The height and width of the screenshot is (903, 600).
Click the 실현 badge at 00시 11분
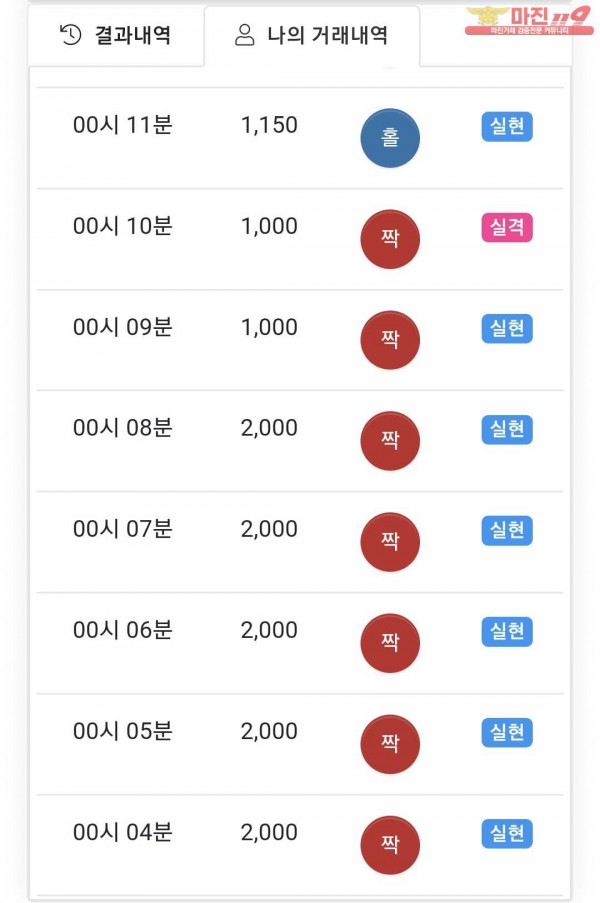507,126
